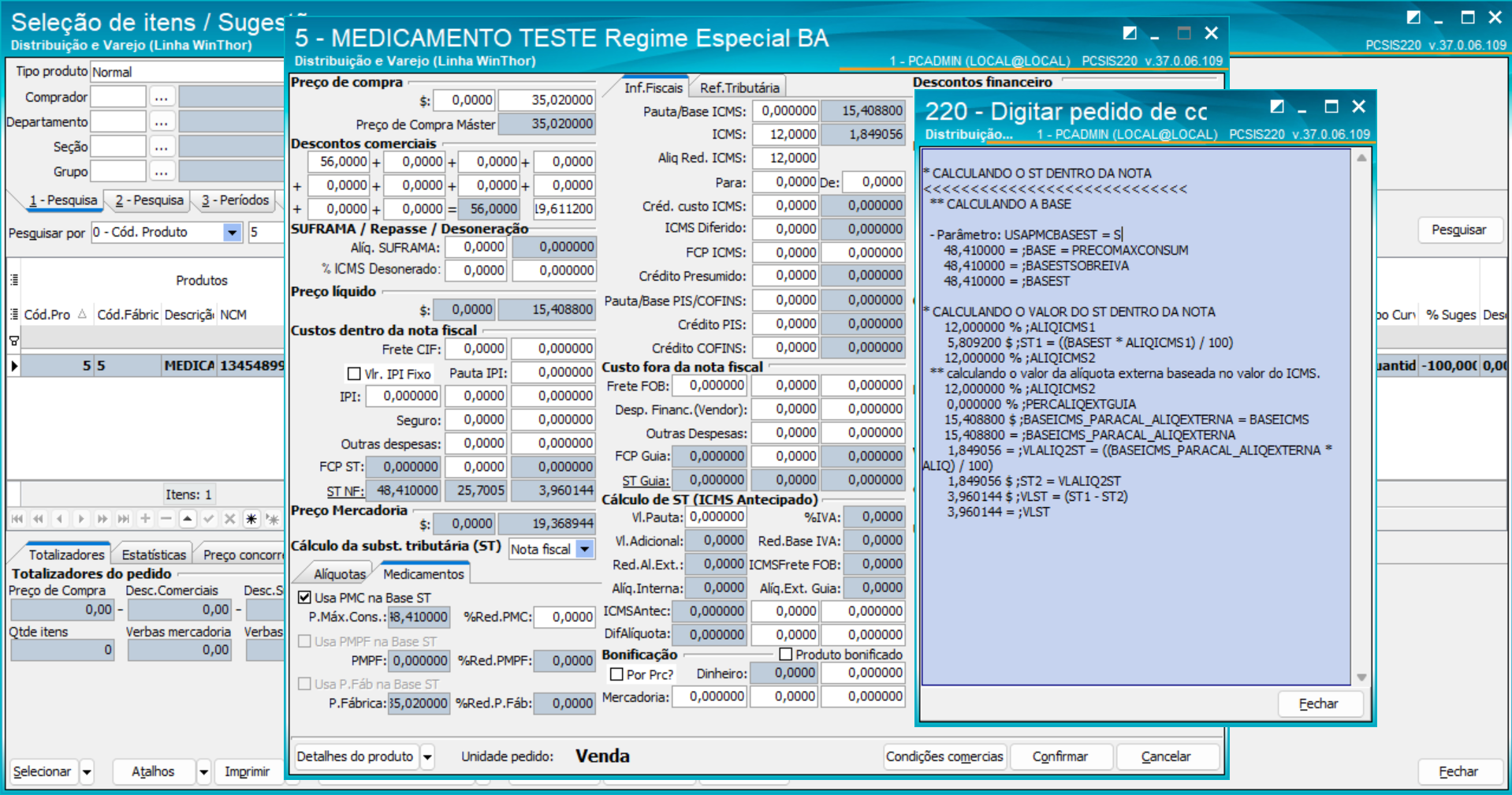Click the Confirmar button
Image resolution: width=1512 pixels, height=795 pixels.
[x=1060, y=757]
